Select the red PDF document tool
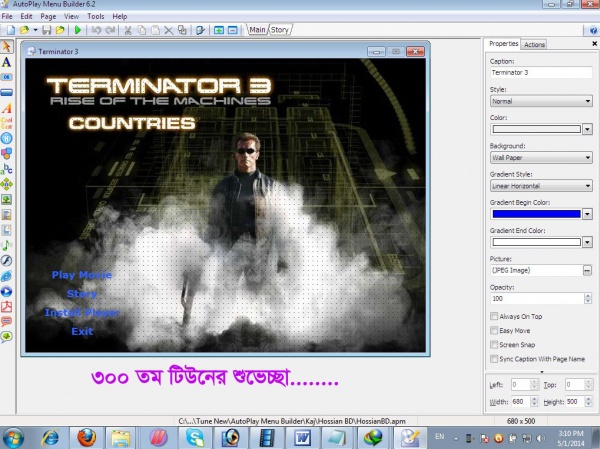Screen dimensions: 600x449 coord(7,307)
